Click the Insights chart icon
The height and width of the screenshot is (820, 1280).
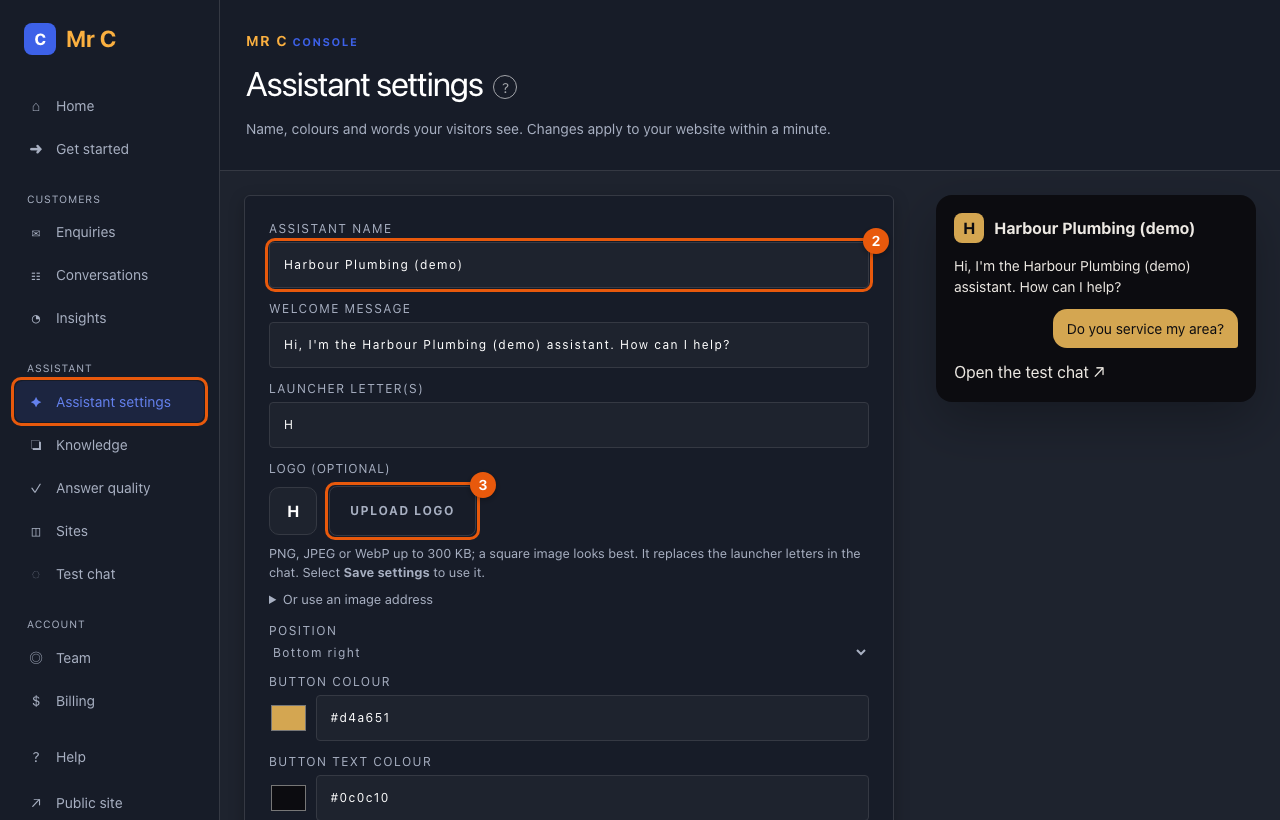[x=36, y=318]
